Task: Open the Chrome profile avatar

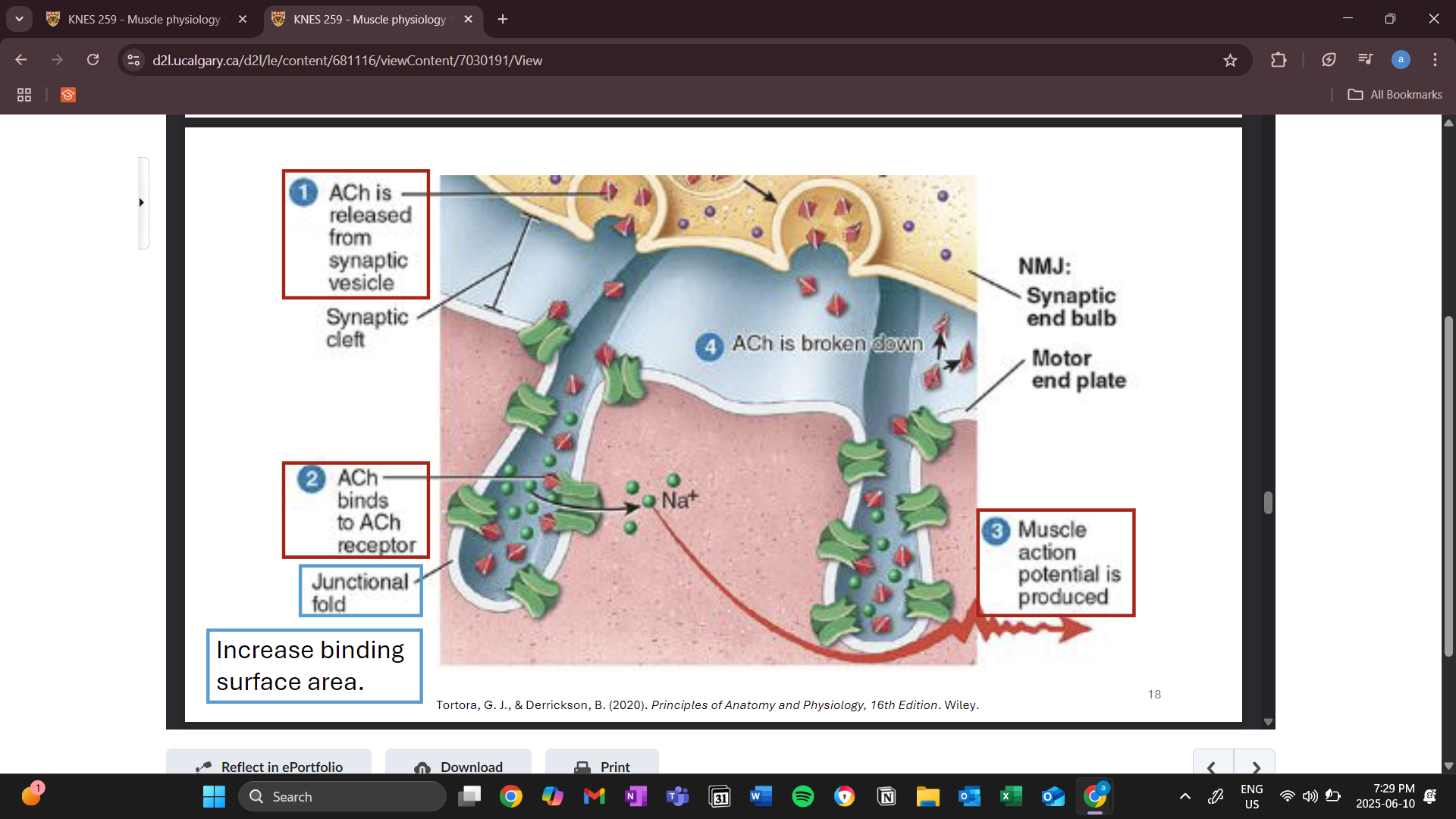Action: coord(1401,60)
